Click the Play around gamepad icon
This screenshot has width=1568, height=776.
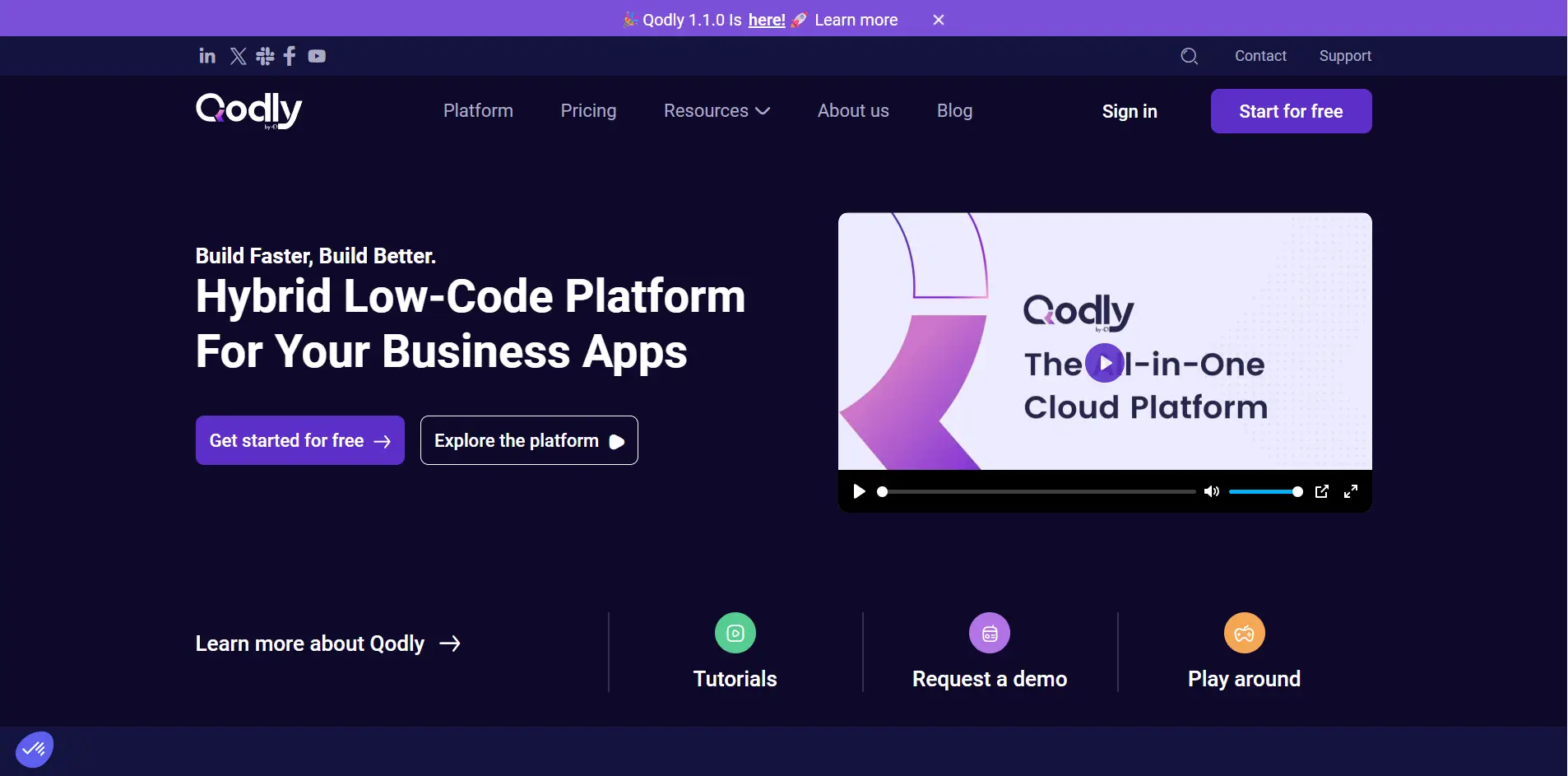pyautogui.click(x=1244, y=634)
